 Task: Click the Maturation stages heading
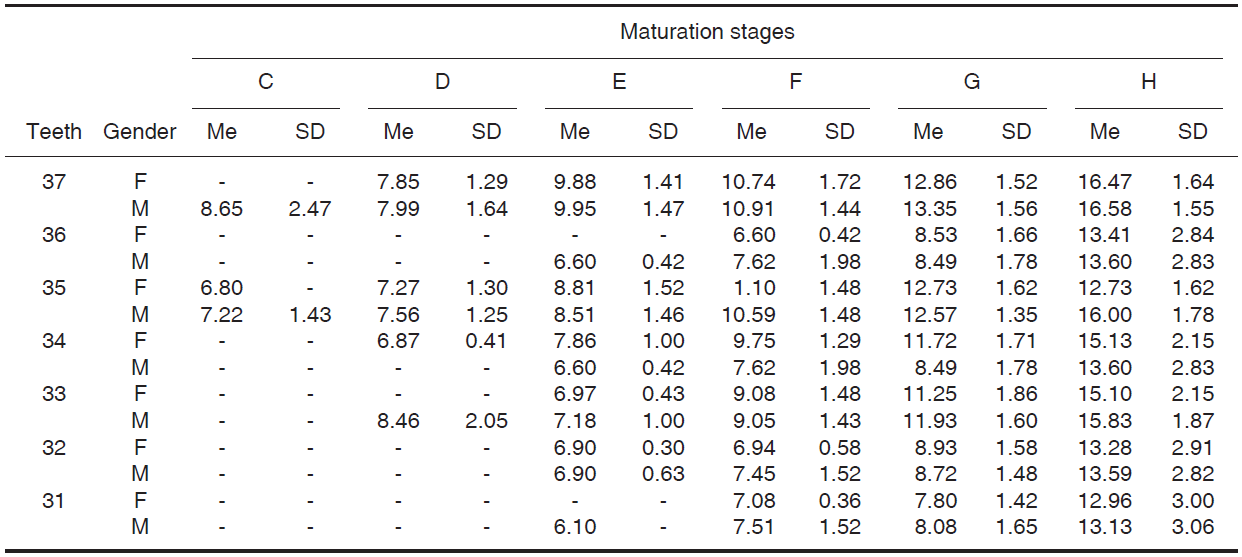point(707,32)
